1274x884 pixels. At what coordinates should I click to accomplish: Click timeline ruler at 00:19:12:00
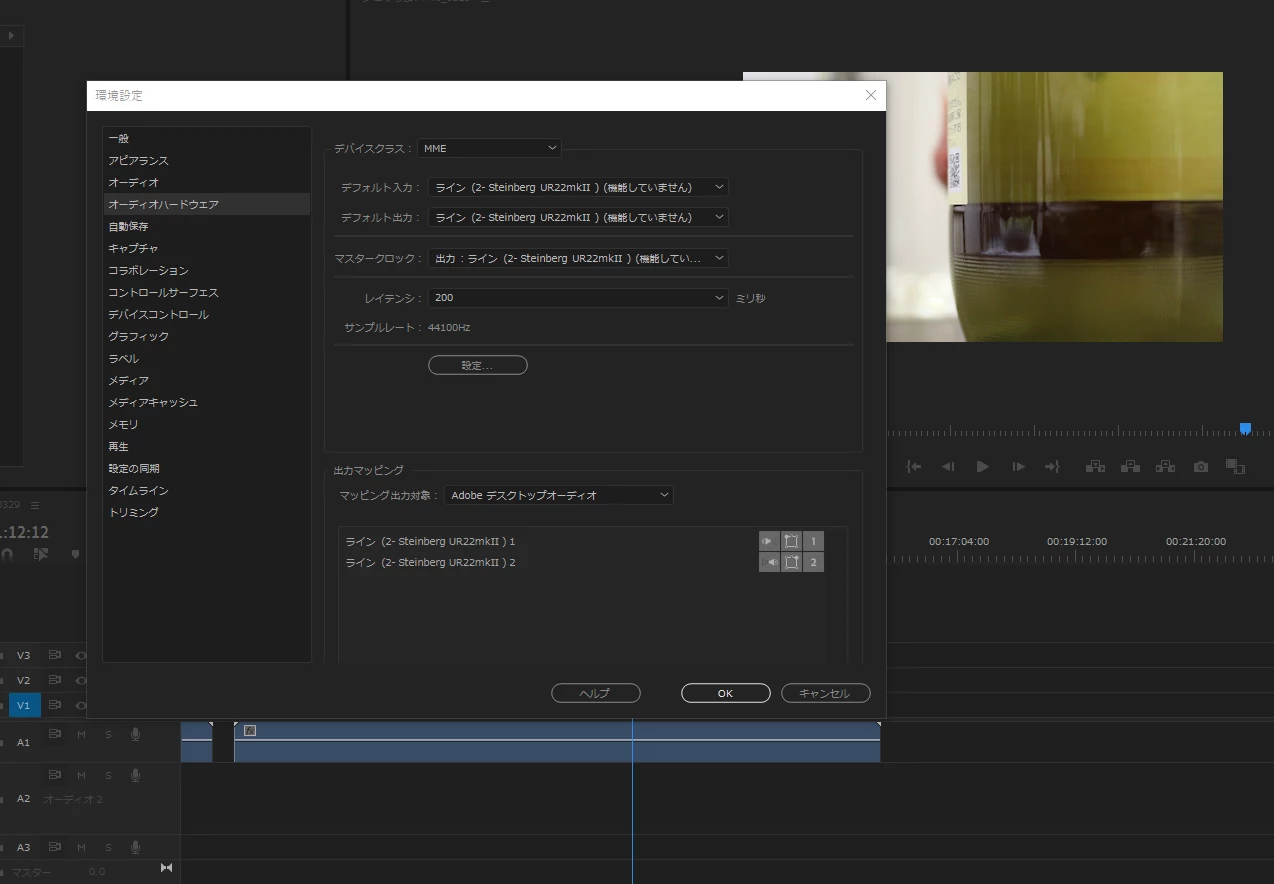(x=1077, y=541)
